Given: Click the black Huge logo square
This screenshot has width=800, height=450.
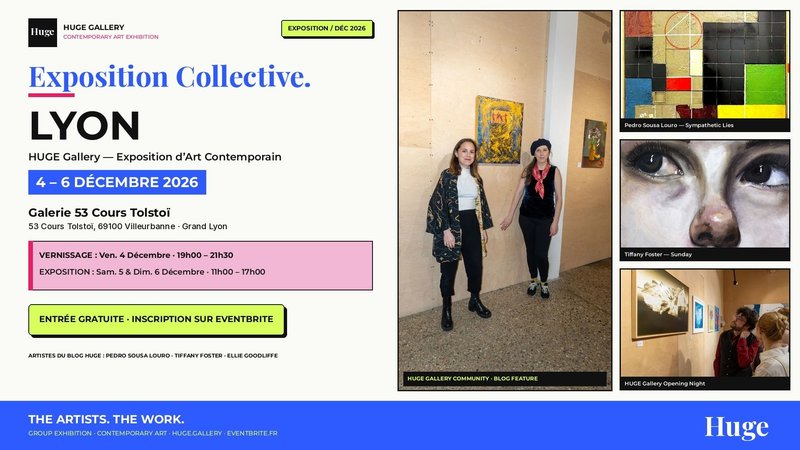Looking at the screenshot, I should pos(42,33).
